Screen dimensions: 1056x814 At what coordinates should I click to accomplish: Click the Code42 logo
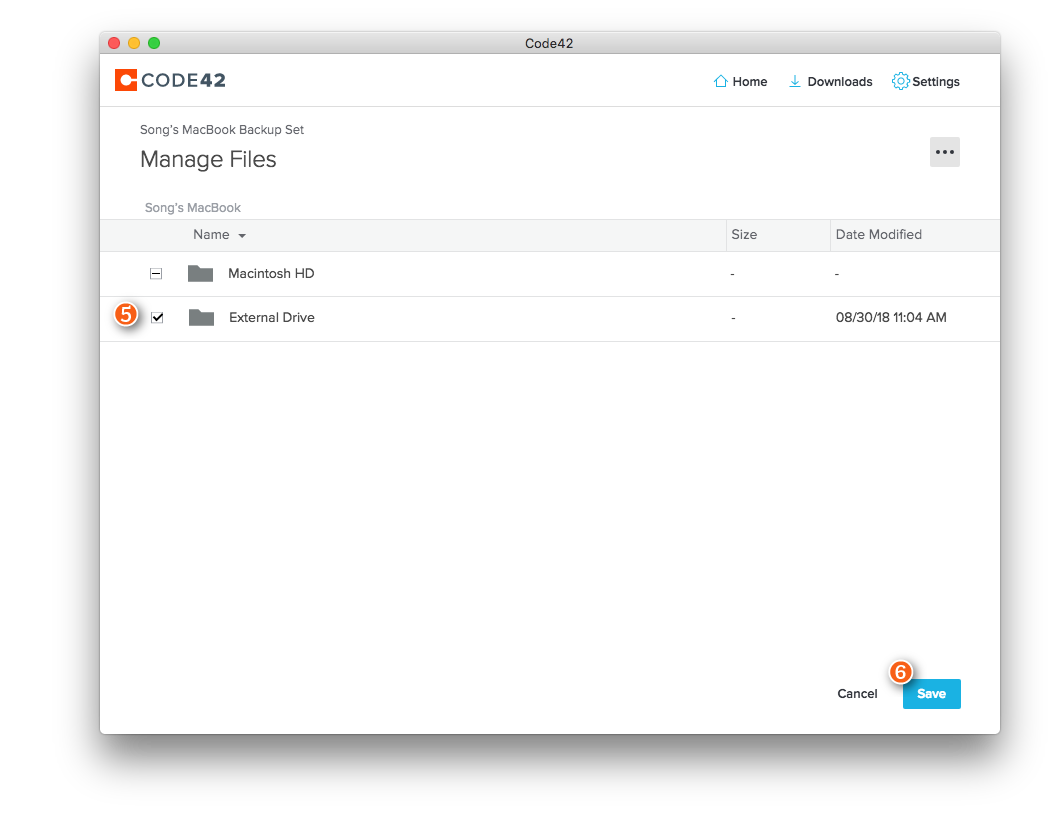point(170,80)
